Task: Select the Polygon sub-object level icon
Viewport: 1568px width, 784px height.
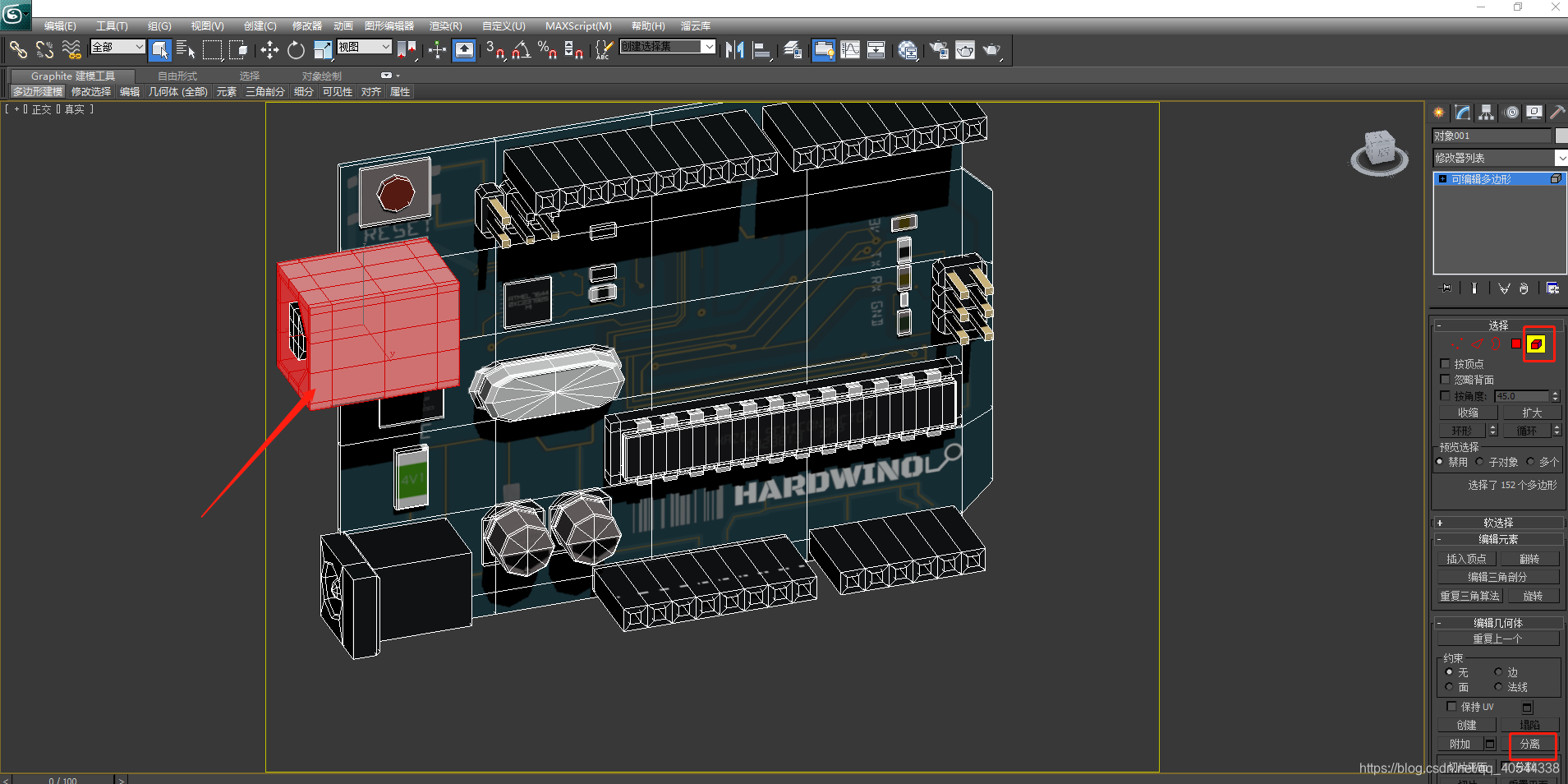Action: pyautogui.click(x=1516, y=344)
